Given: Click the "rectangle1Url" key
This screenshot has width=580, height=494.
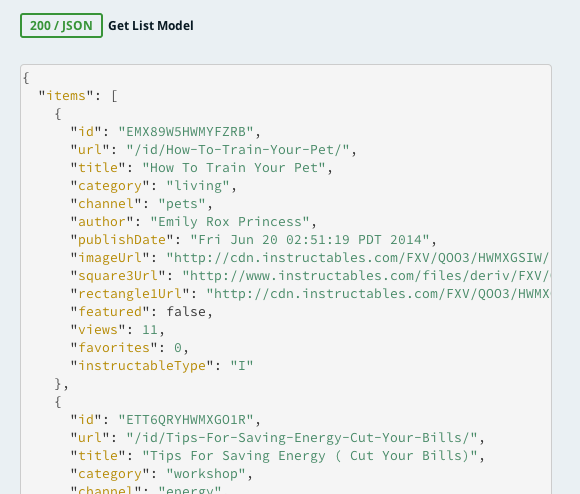Looking at the screenshot, I should (130, 294).
